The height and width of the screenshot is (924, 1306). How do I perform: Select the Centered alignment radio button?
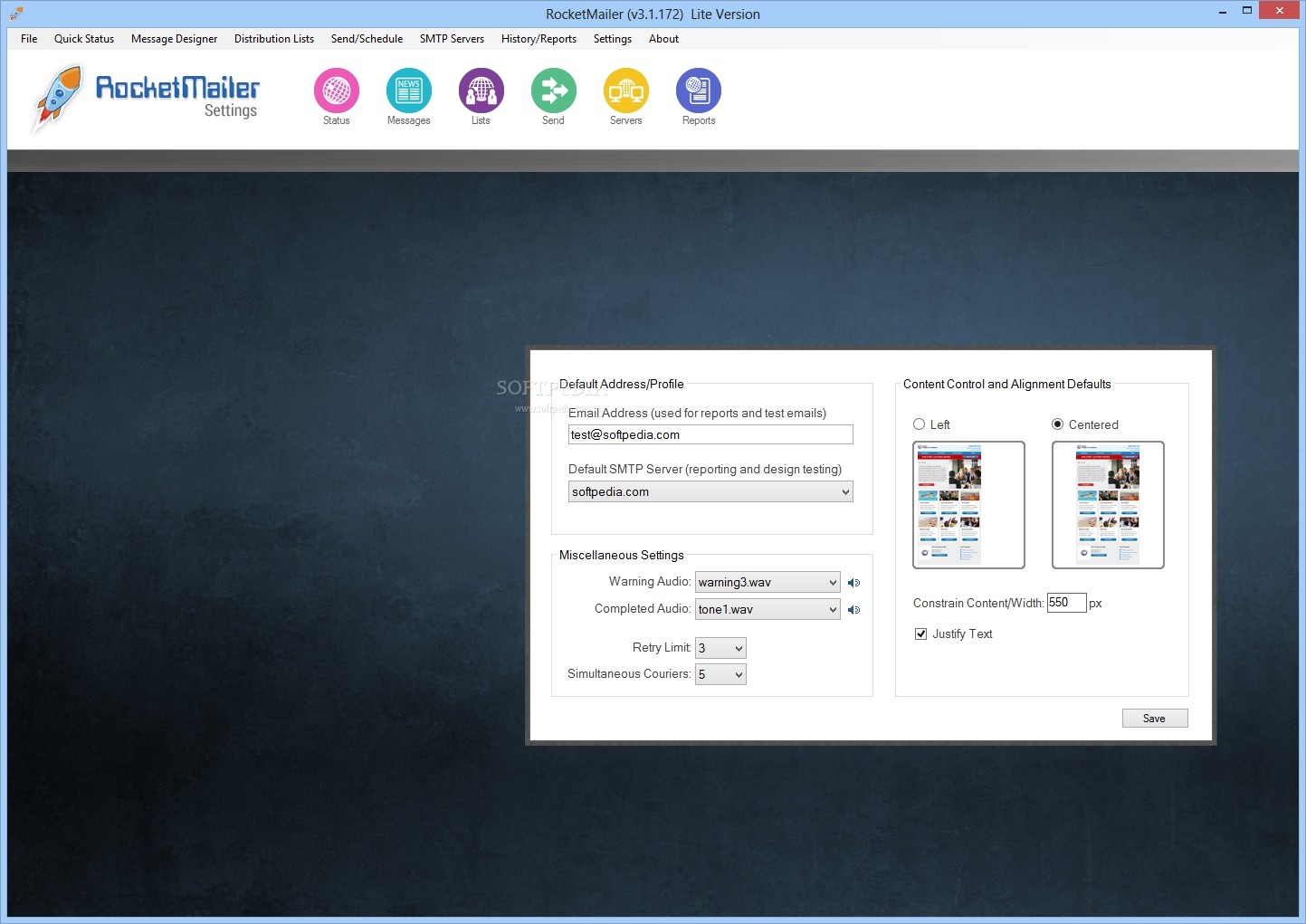click(x=1057, y=424)
